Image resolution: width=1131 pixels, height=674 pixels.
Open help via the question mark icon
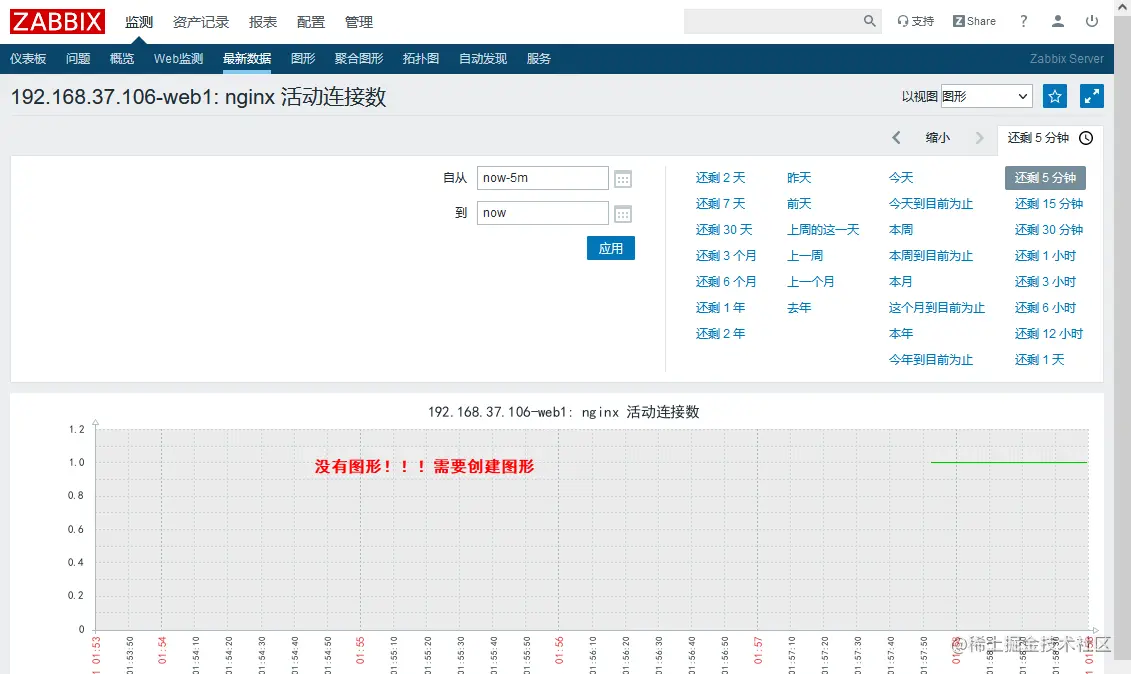click(x=1023, y=20)
